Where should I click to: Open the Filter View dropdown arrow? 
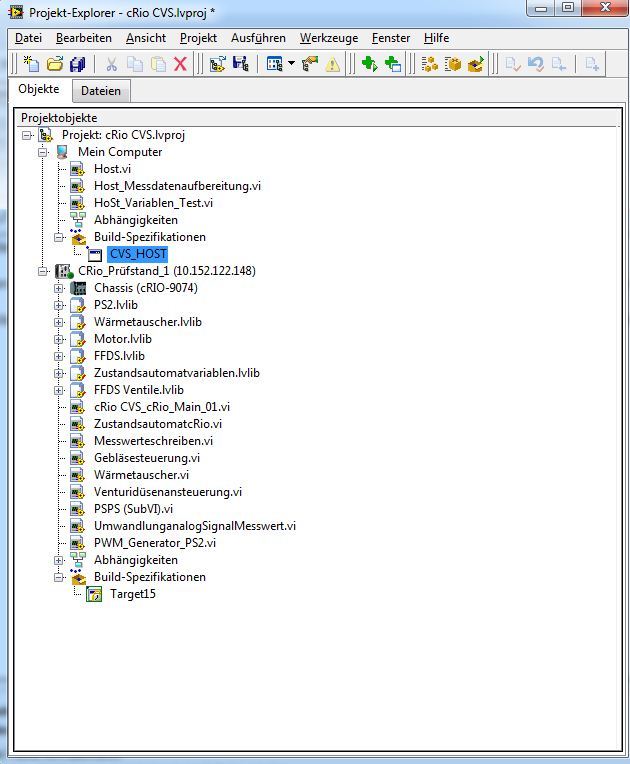(x=291, y=63)
